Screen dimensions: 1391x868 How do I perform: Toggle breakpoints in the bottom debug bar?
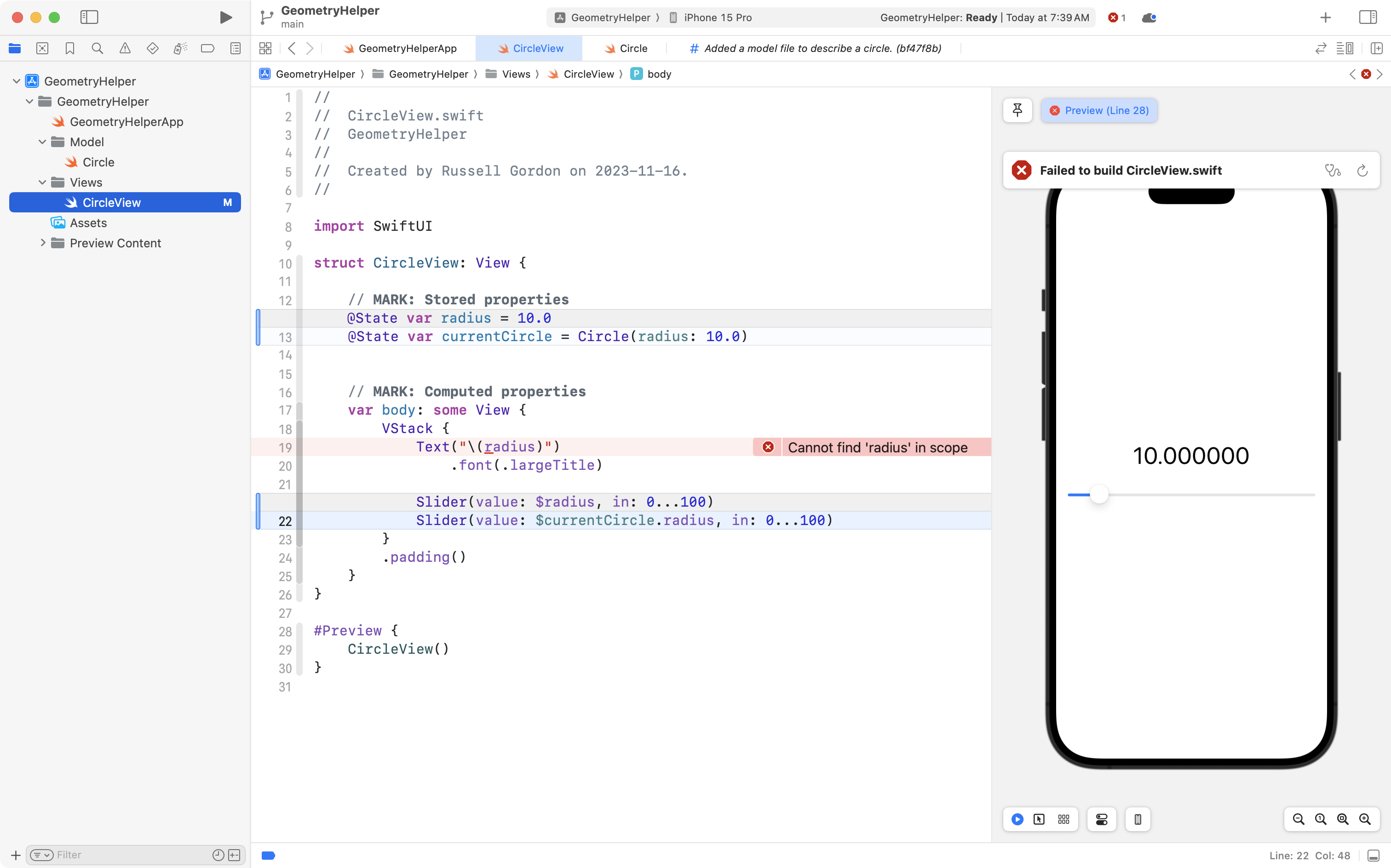268,855
